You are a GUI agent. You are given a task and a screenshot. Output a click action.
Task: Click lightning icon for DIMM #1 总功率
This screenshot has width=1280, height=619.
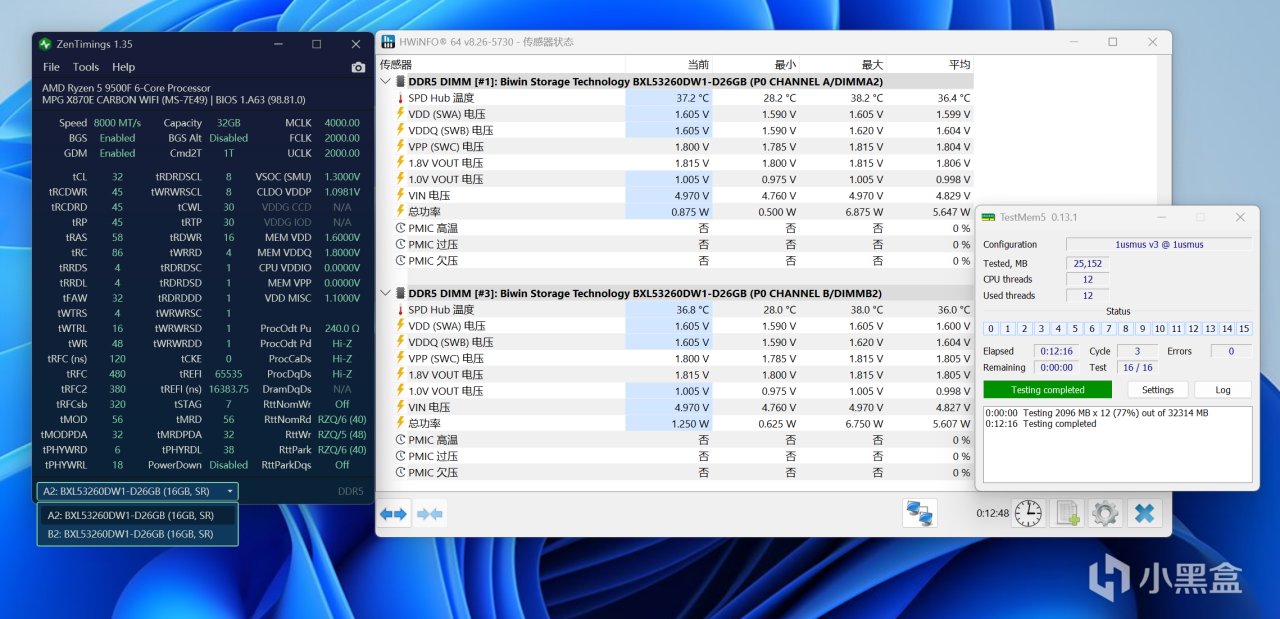pyautogui.click(x=401, y=212)
